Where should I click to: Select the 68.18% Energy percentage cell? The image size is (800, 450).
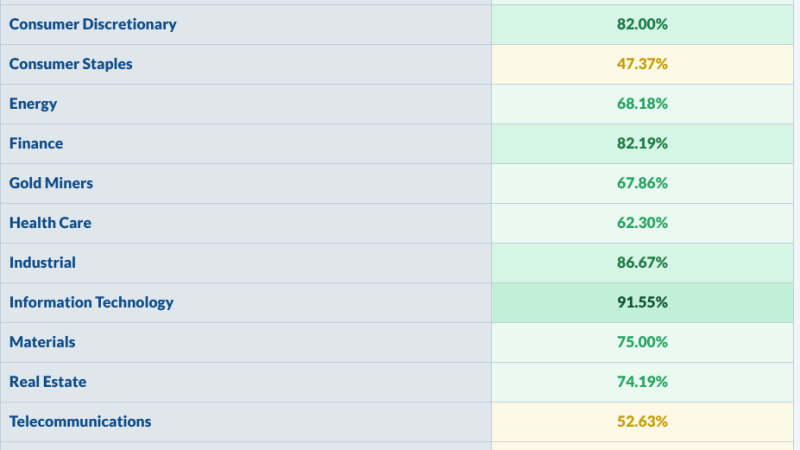(x=642, y=104)
